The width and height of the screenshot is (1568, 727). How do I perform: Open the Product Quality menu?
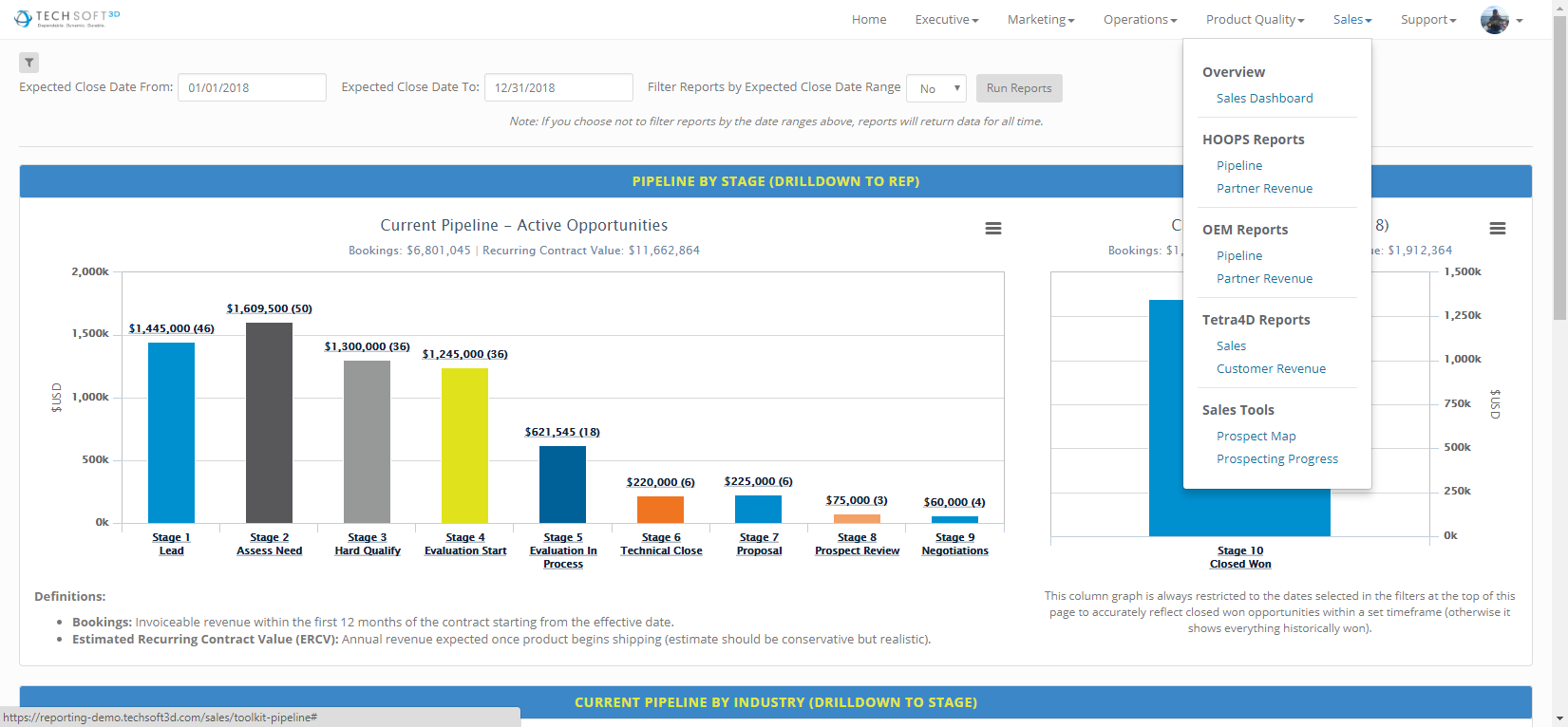1256,20
